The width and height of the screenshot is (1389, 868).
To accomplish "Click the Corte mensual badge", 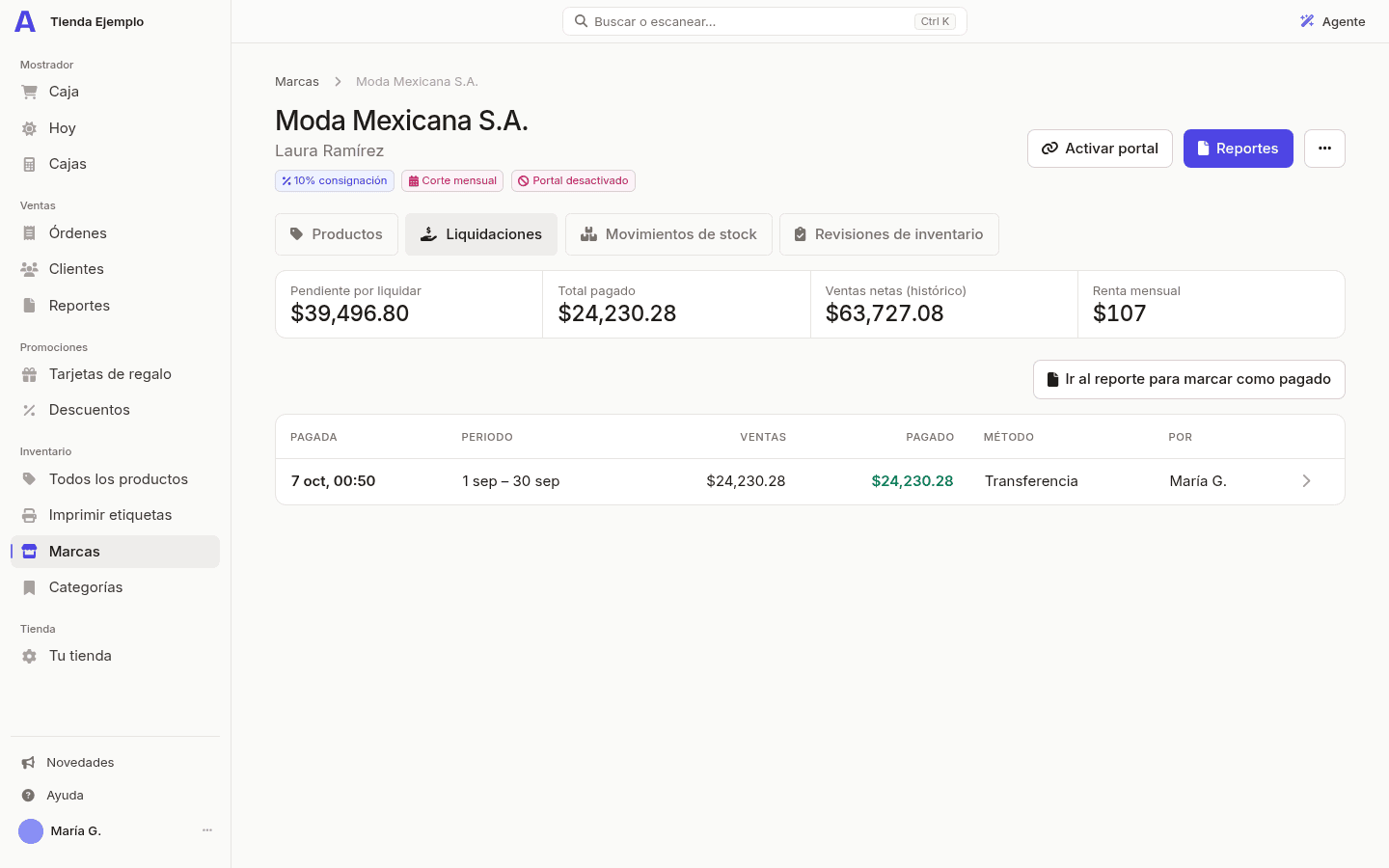I will (452, 180).
